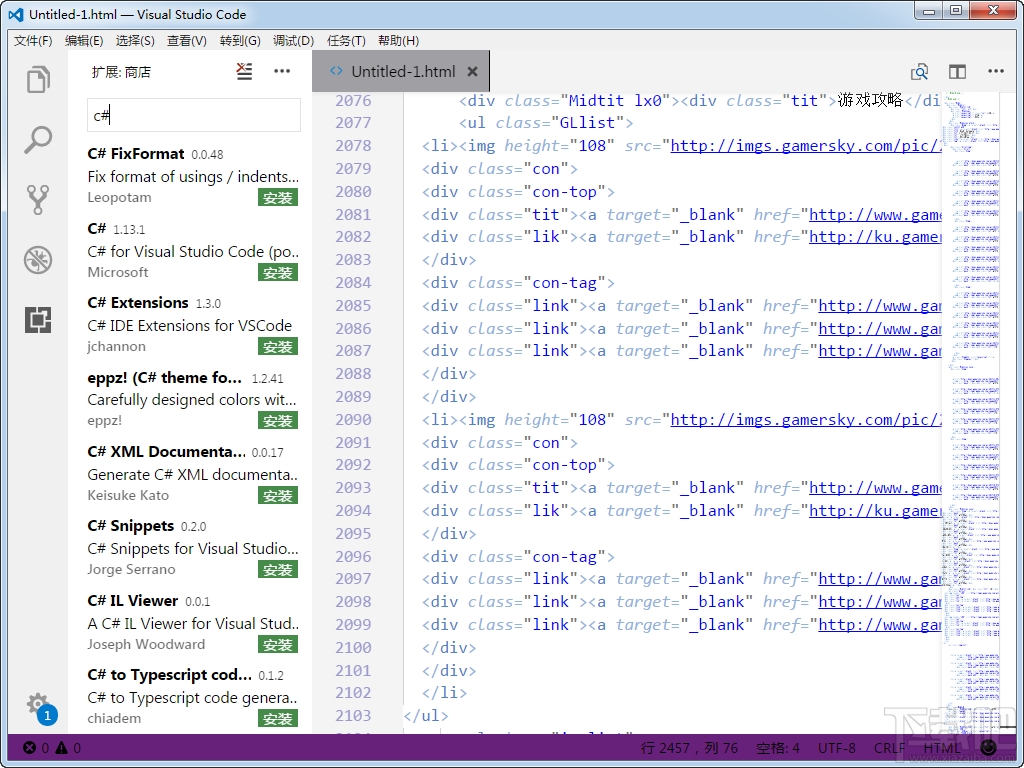
Task: Open extensions panel more actions menu
Action: [282, 71]
